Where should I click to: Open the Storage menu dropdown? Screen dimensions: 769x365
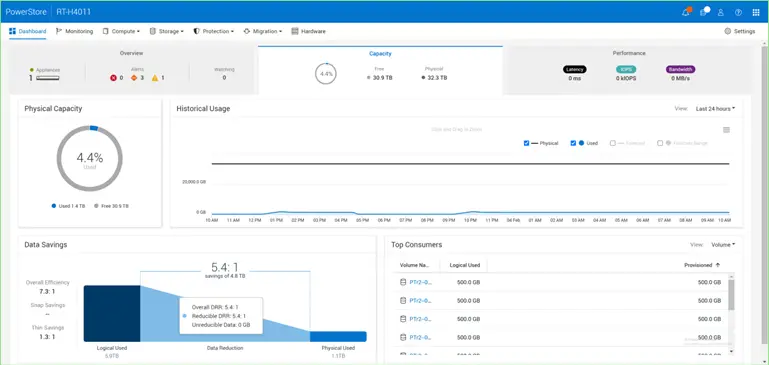(x=167, y=31)
